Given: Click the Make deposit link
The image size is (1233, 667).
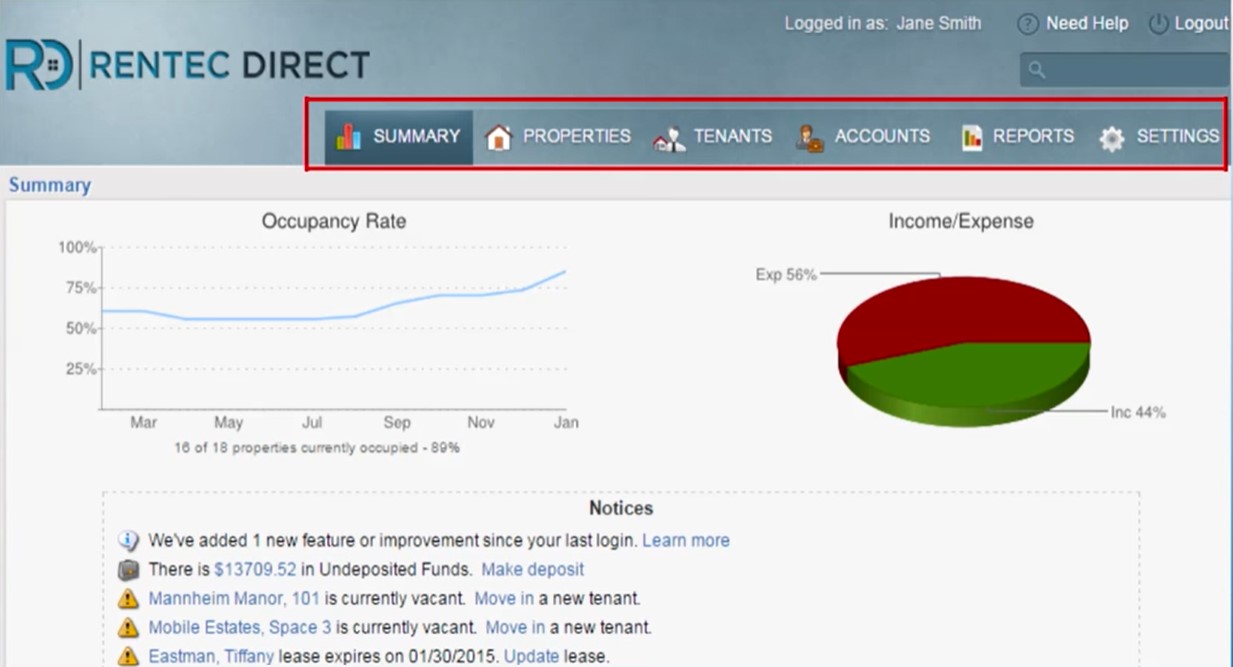Looking at the screenshot, I should pos(532,569).
